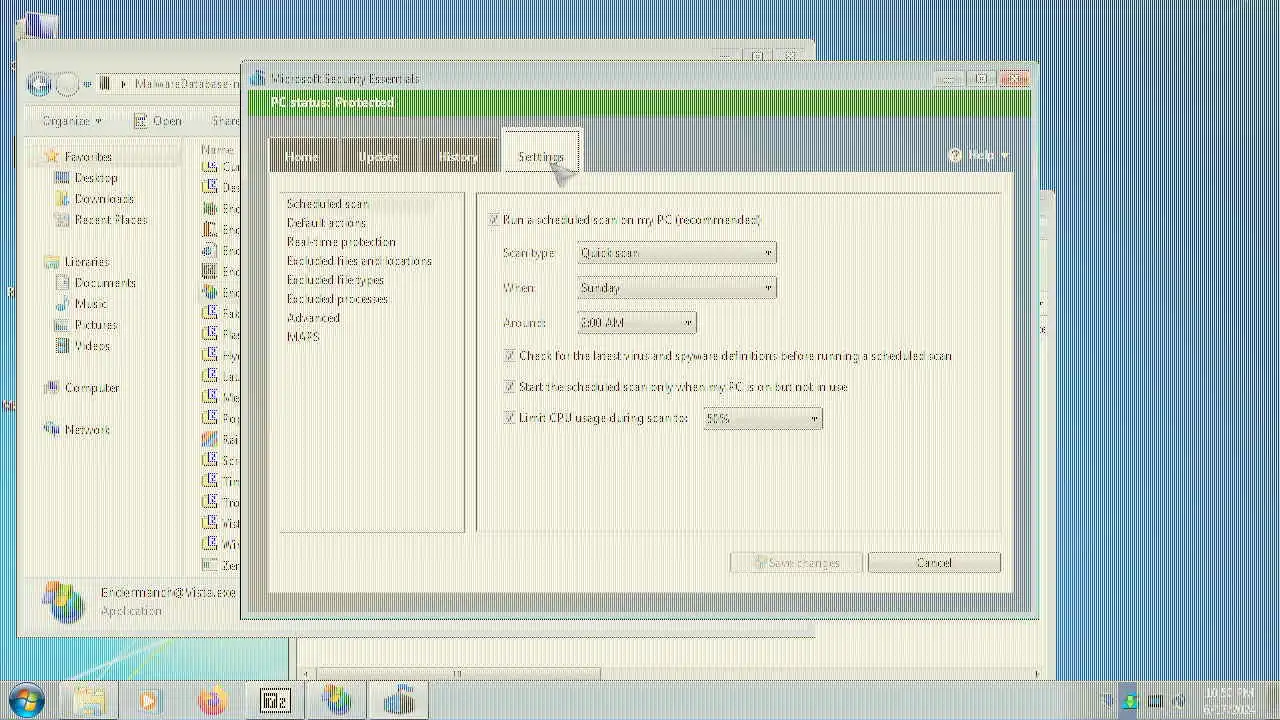Open the media player taskbar icon
Image resolution: width=1280 pixels, height=720 pixels.
pos(150,701)
